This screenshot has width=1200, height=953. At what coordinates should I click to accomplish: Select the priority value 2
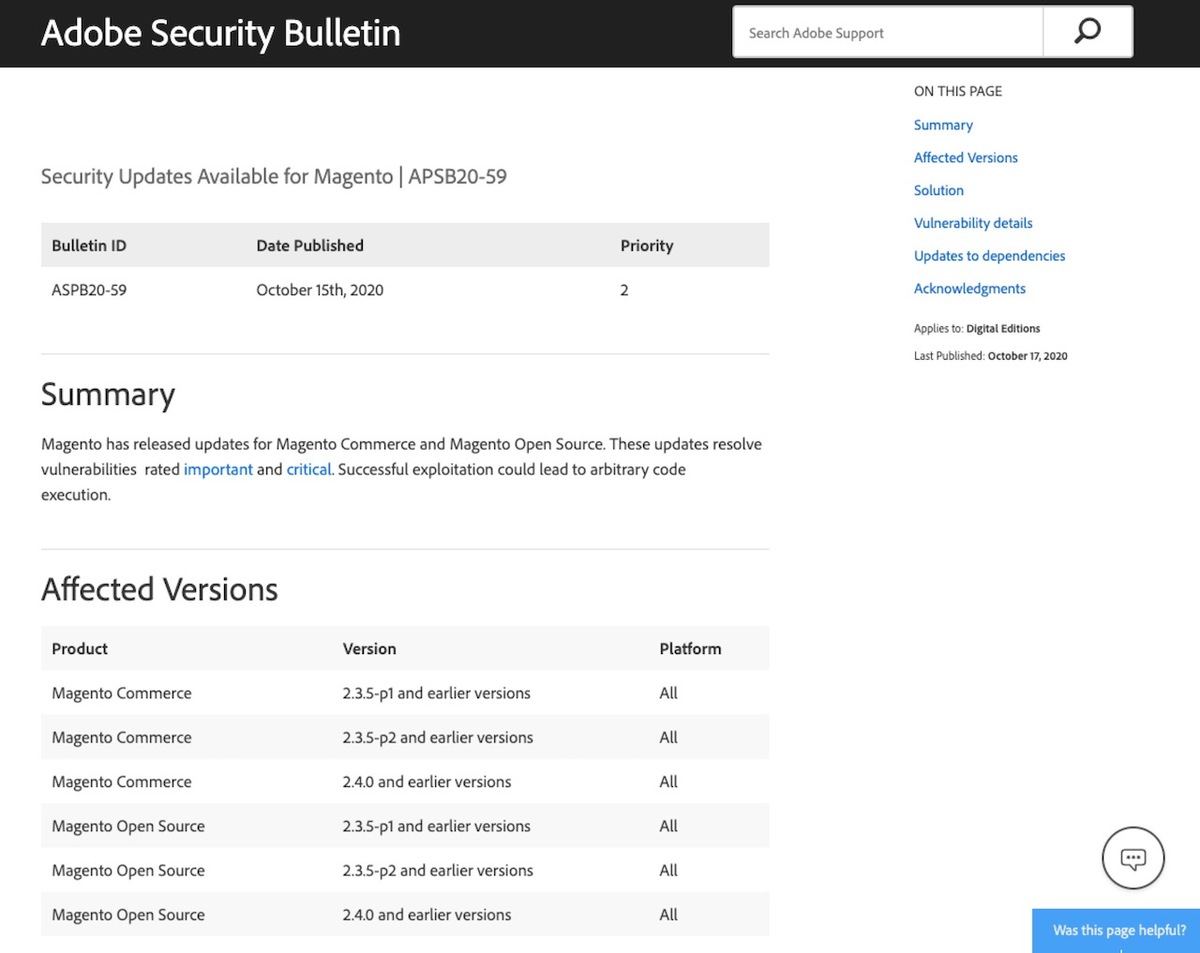[624, 290]
